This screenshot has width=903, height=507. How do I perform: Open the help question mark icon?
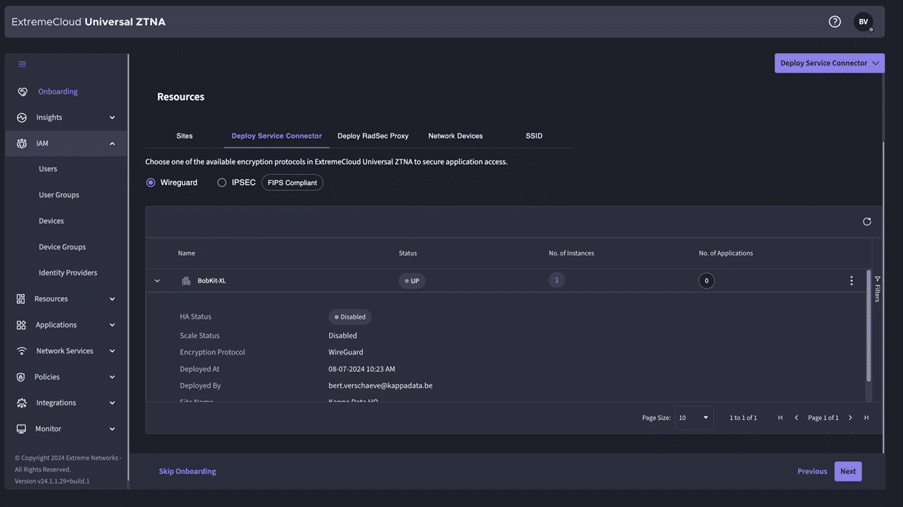pyautogui.click(x=835, y=22)
